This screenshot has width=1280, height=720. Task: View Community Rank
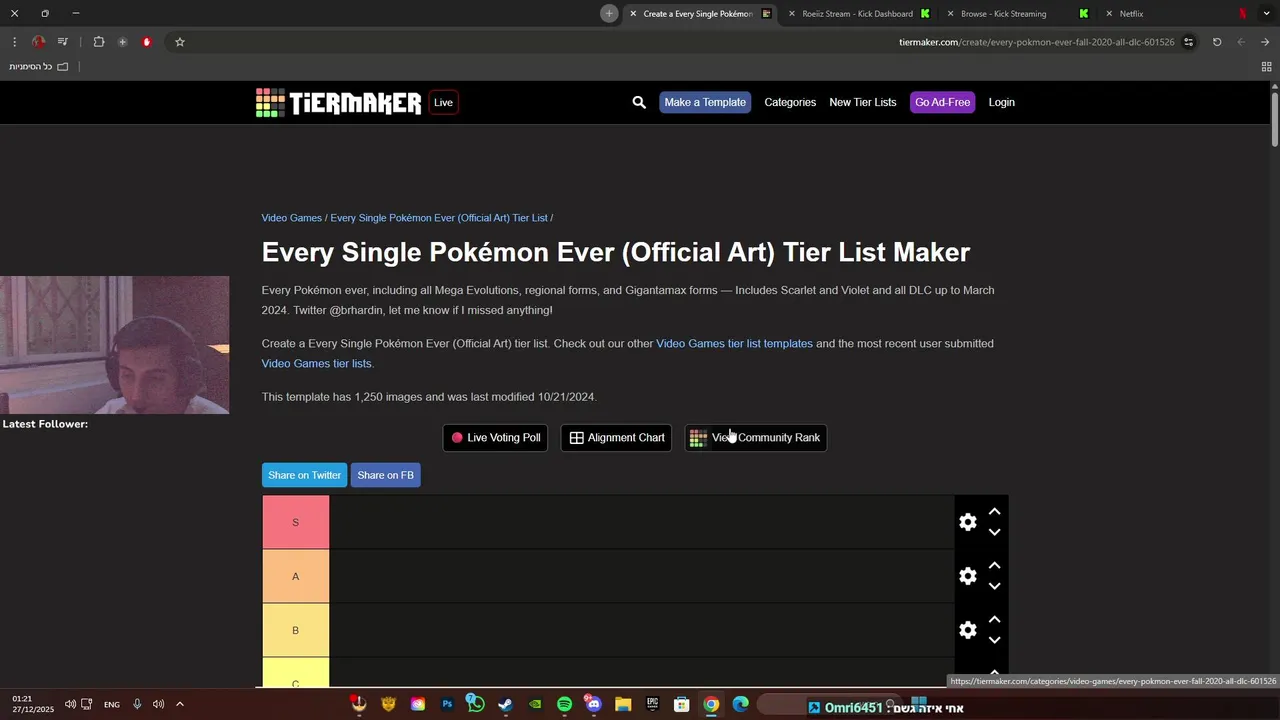point(755,437)
